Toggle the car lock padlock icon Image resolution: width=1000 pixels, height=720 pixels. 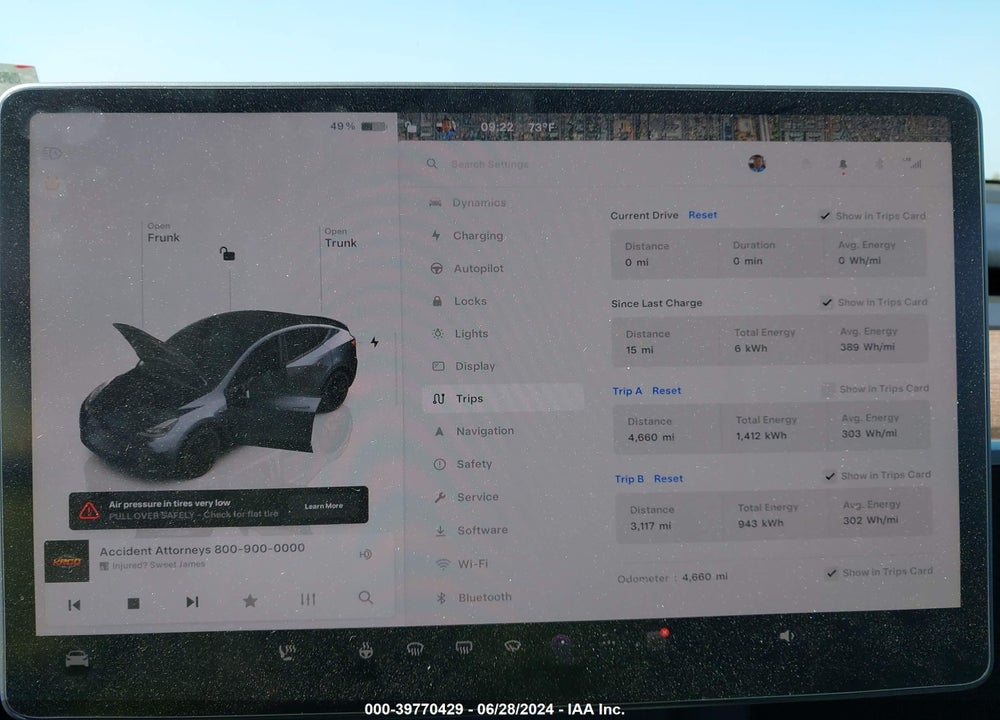coord(228,254)
